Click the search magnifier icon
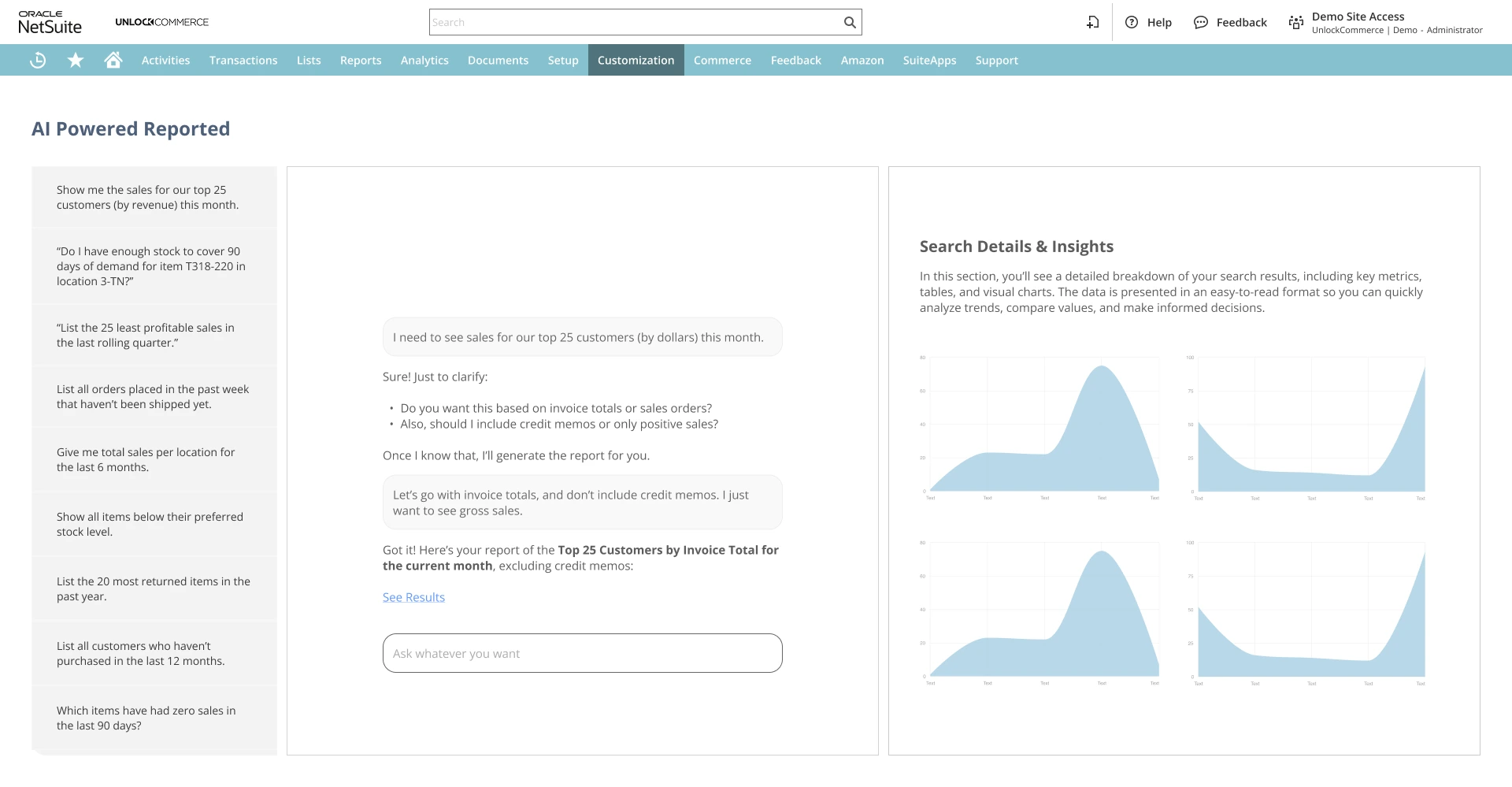This screenshot has height=787, width=1512. 850,23
